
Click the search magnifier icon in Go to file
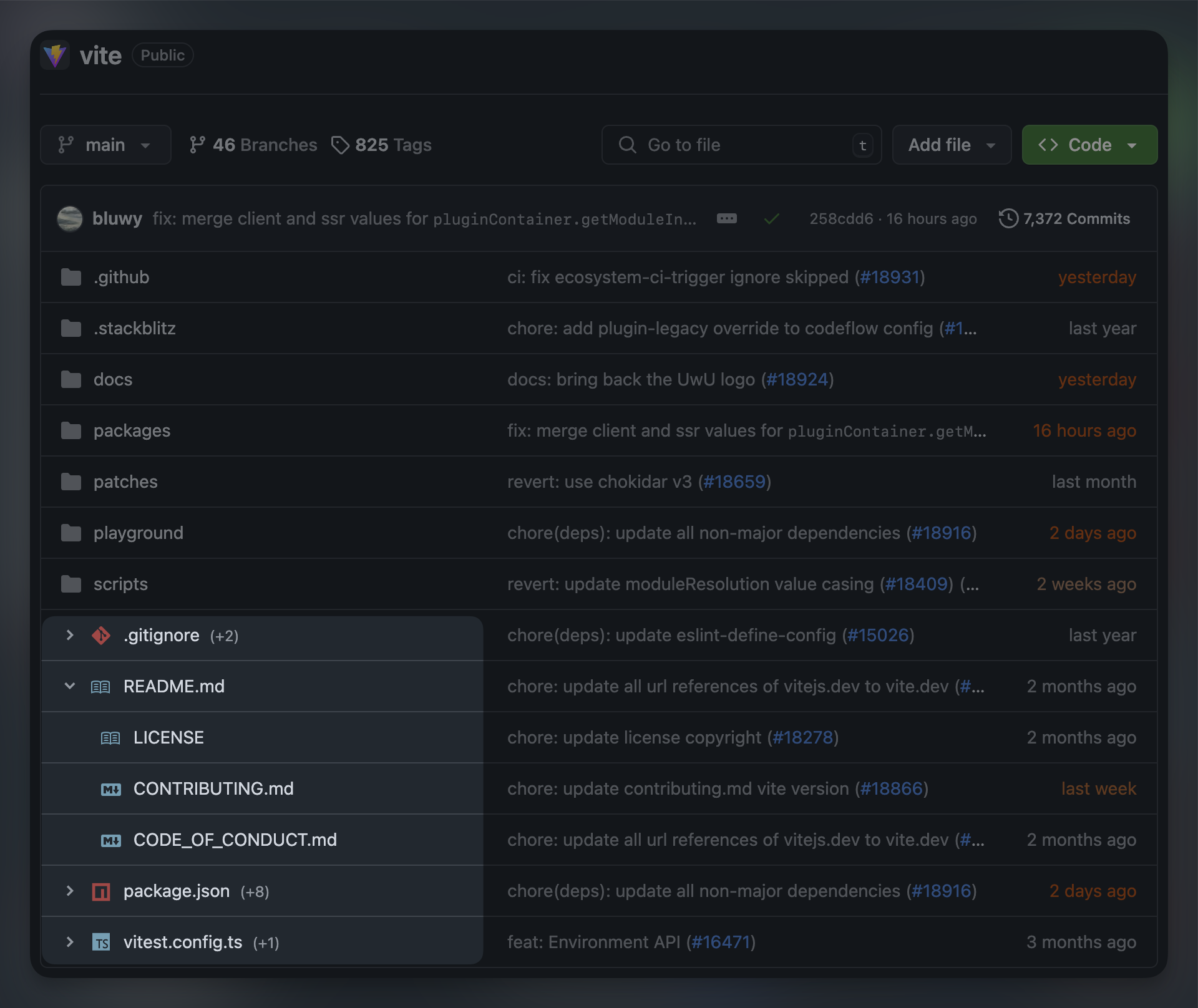click(x=627, y=145)
